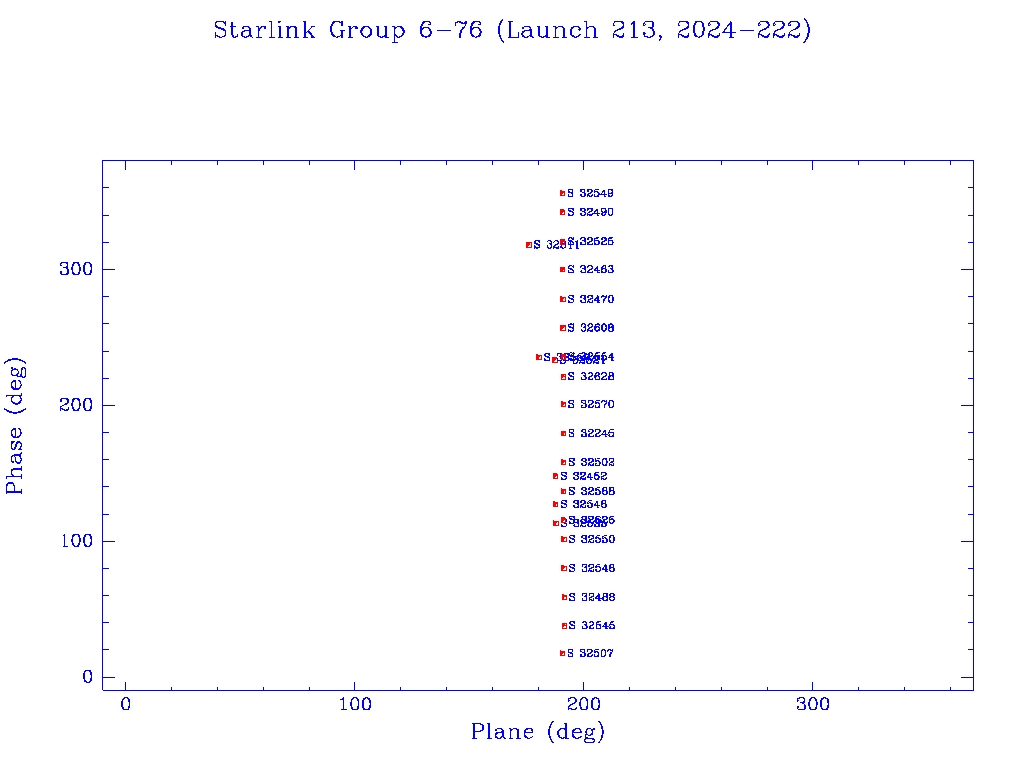
Task: Click the 100 tick label on the x-axis
Action: [x=355, y=705]
